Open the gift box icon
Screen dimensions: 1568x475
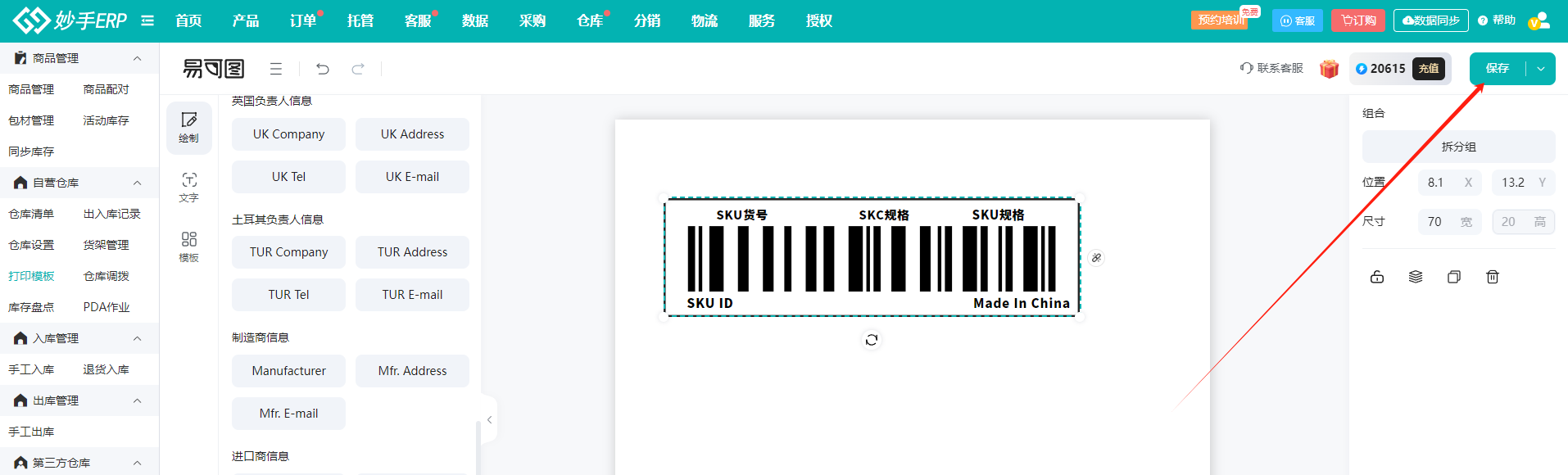tap(1329, 69)
